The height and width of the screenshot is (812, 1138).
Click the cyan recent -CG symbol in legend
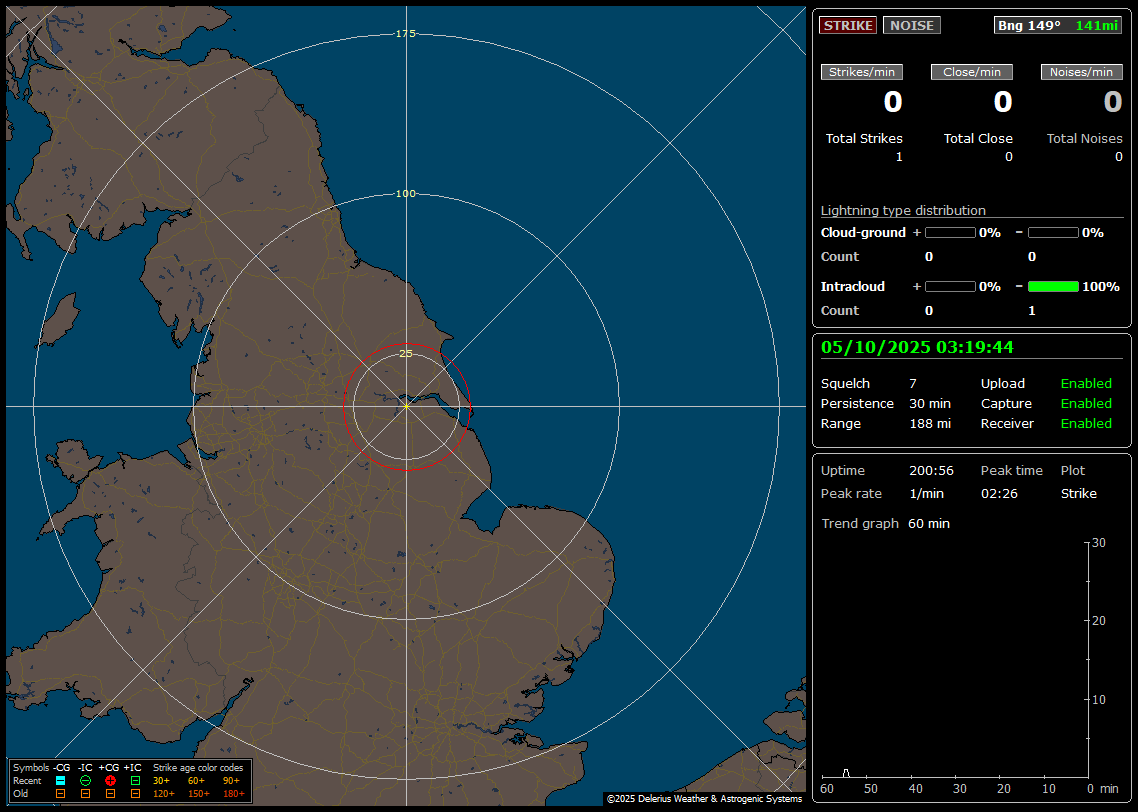(x=60, y=780)
